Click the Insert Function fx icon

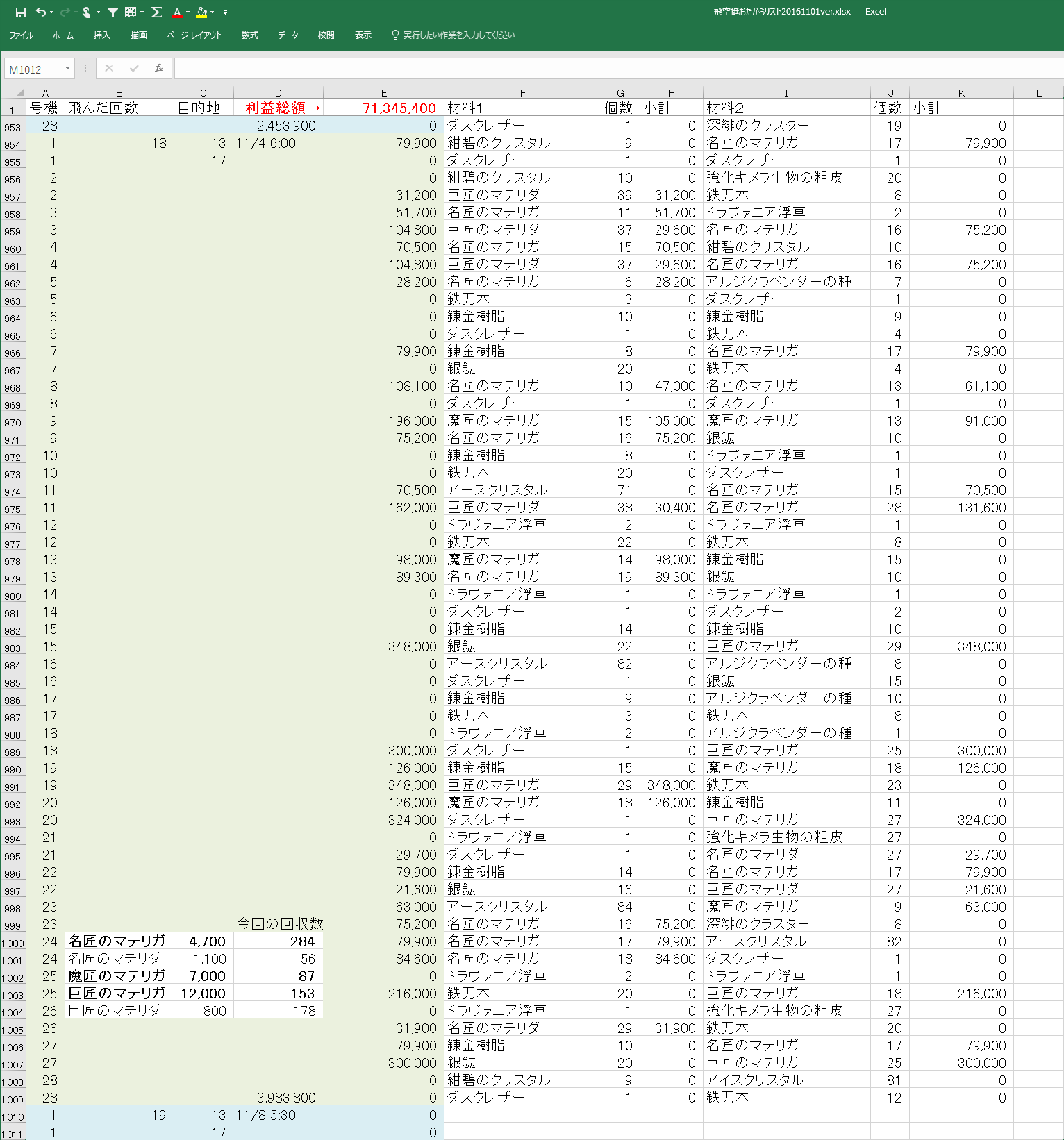[159, 68]
